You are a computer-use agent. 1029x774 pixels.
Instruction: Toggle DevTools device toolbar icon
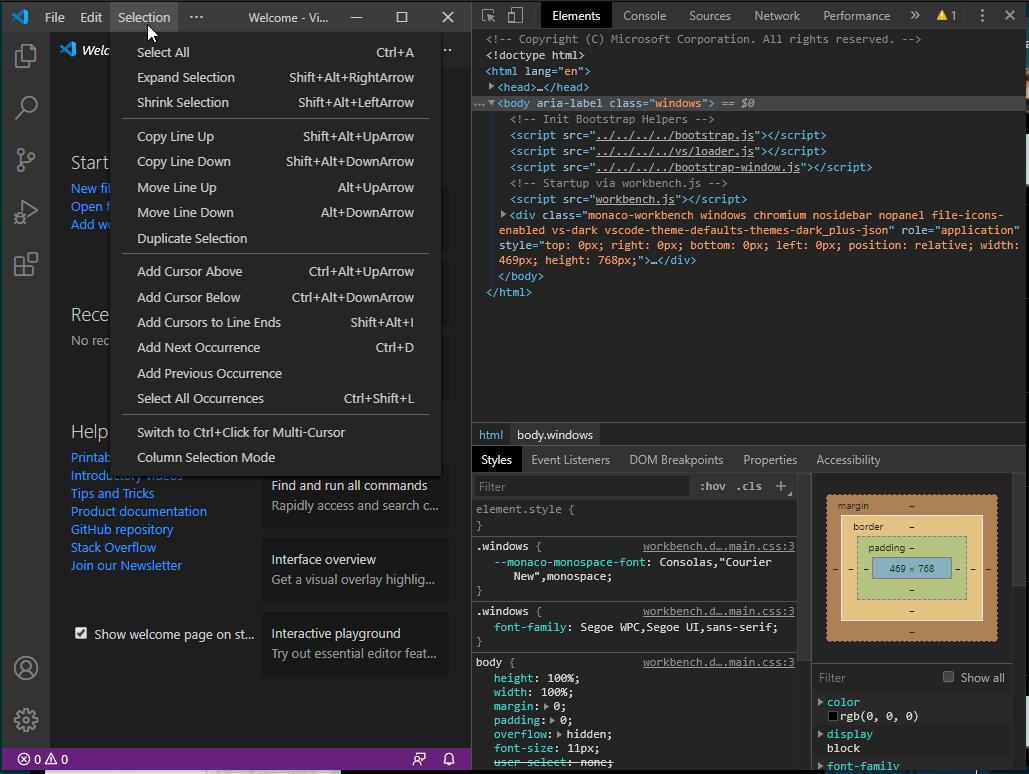pos(516,16)
